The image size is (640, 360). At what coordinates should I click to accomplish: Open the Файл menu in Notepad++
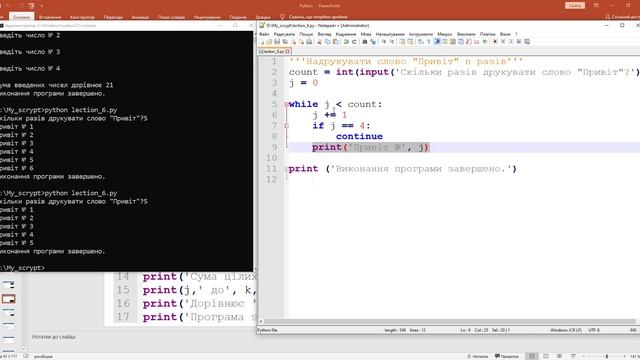[x=264, y=34]
